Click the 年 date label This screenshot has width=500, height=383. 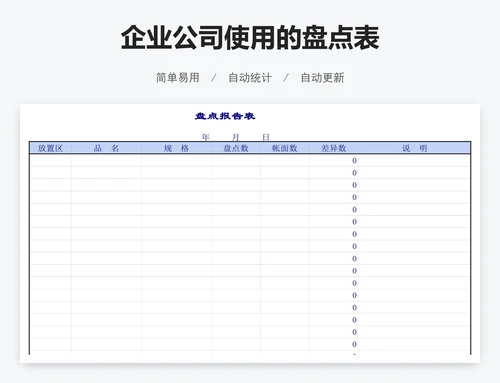click(206, 137)
